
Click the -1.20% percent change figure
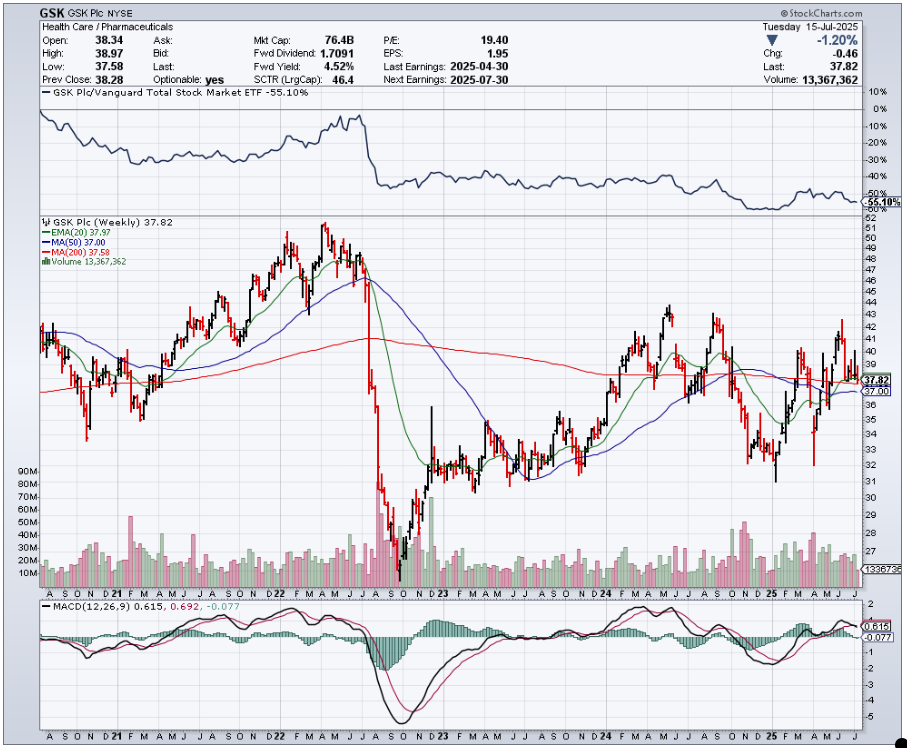tap(837, 40)
